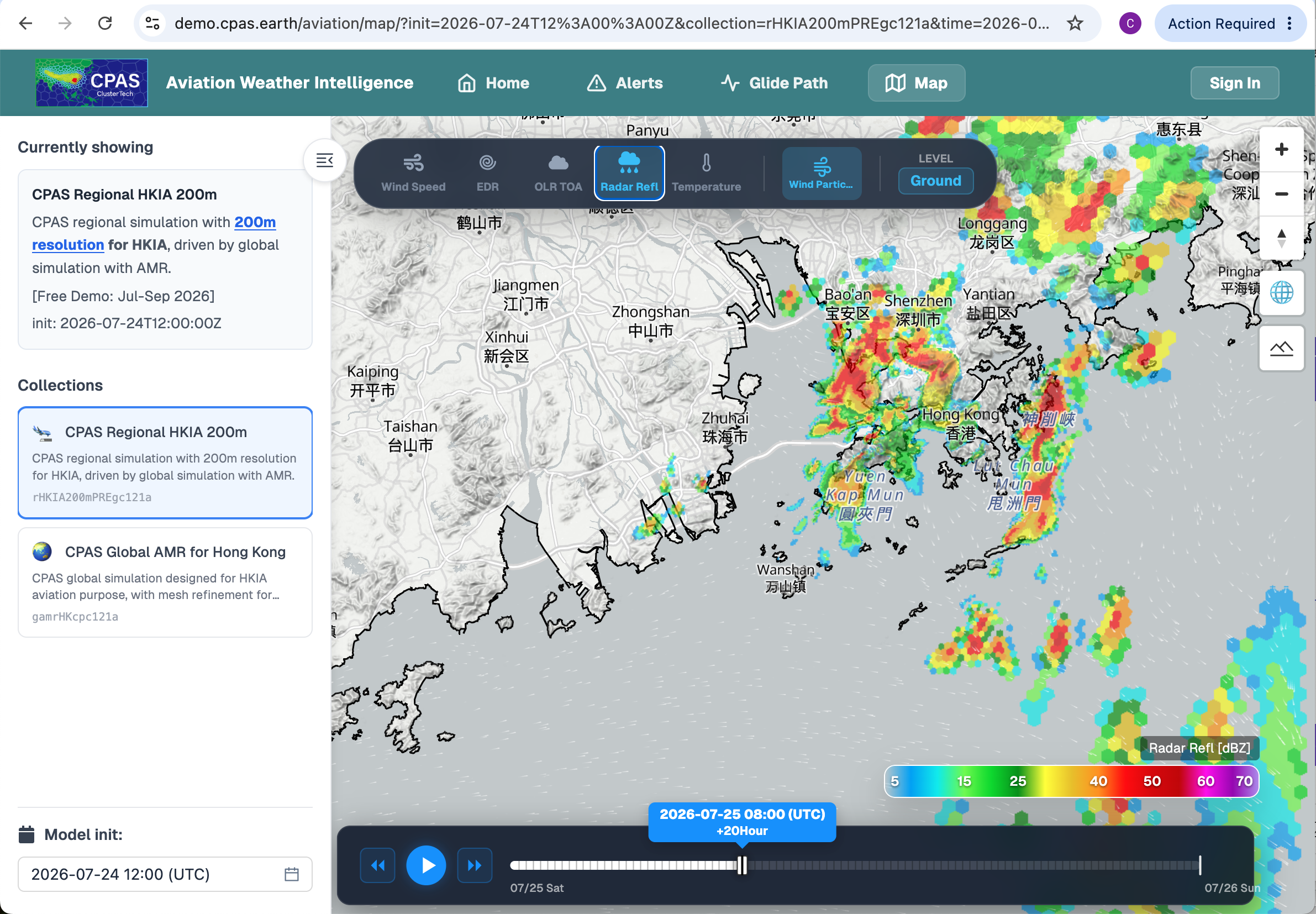Switch to the OLR TOA layer

558,173
